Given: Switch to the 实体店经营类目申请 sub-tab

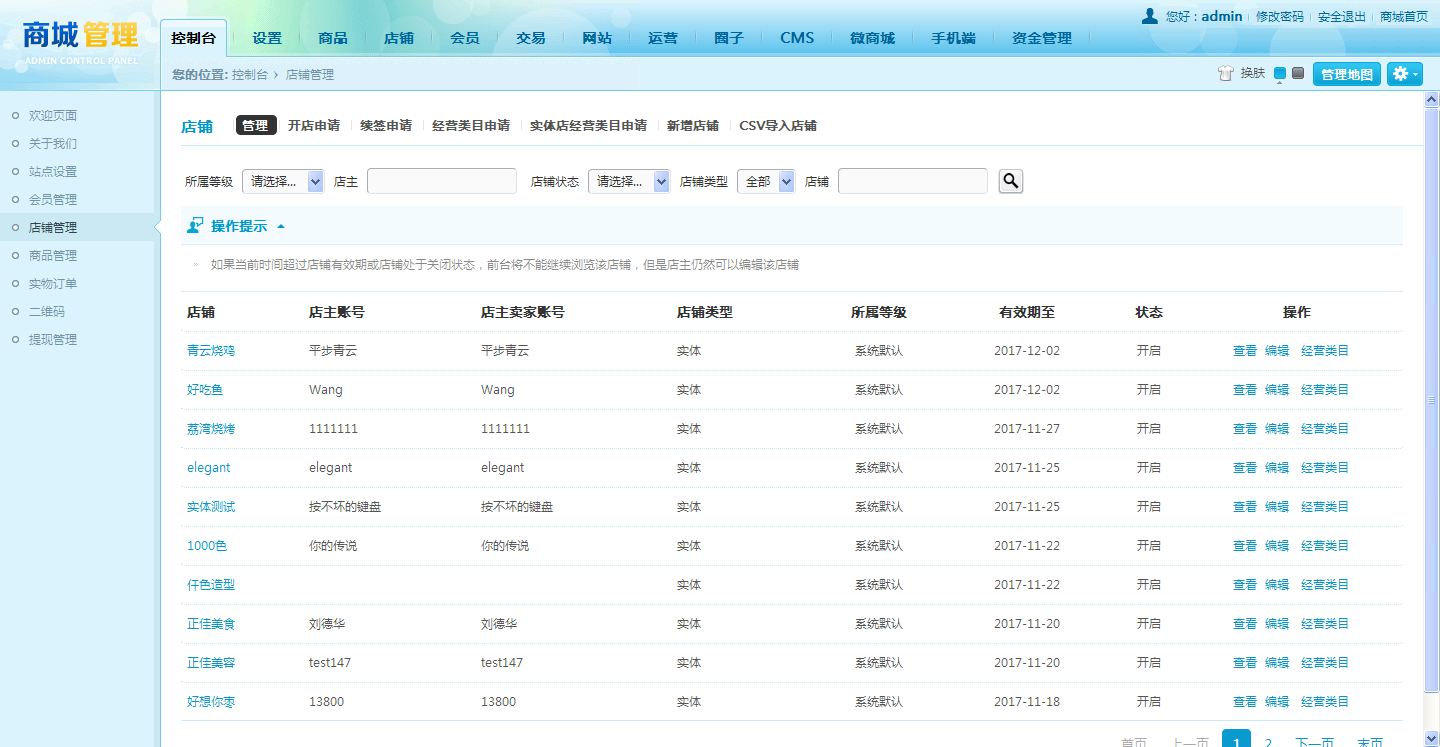Looking at the screenshot, I should (588, 126).
